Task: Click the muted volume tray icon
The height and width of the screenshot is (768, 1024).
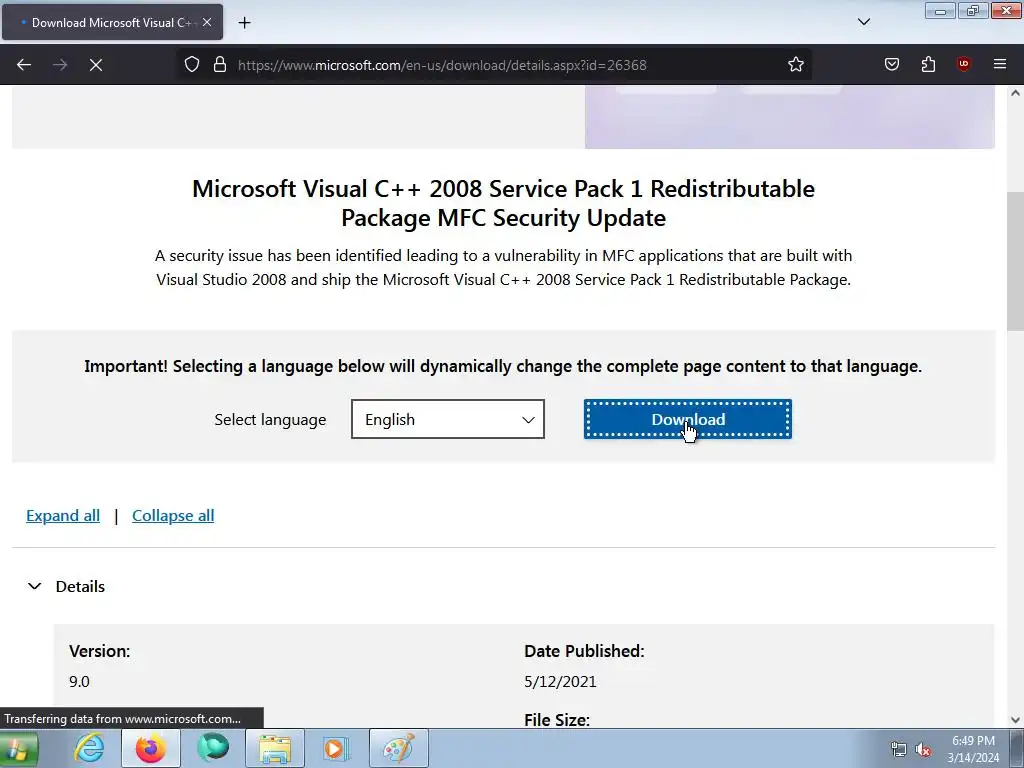Action: 923,750
